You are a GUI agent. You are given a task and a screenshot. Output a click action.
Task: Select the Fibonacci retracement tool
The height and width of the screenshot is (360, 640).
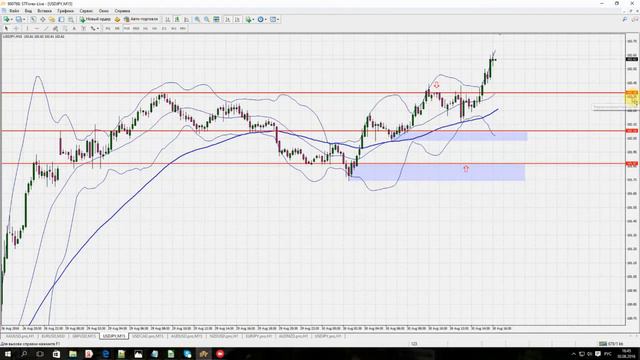click(65, 28)
